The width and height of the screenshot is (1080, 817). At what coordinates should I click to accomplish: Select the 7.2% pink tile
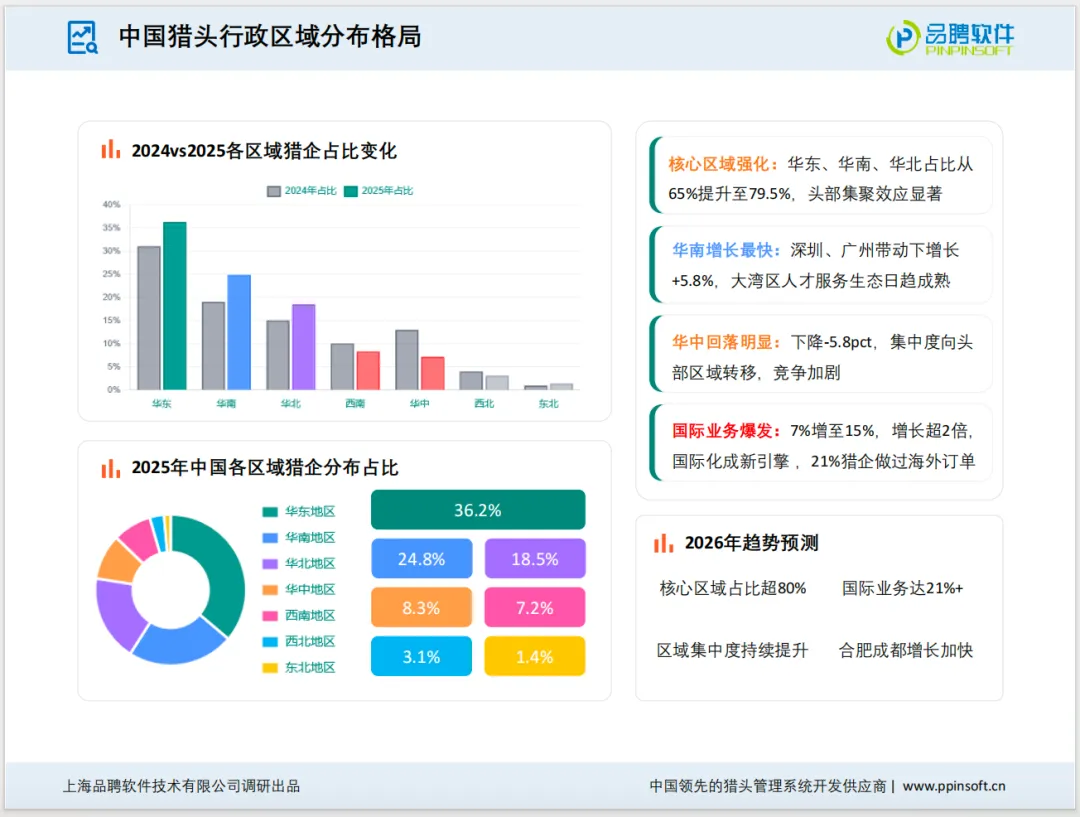tap(535, 608)
